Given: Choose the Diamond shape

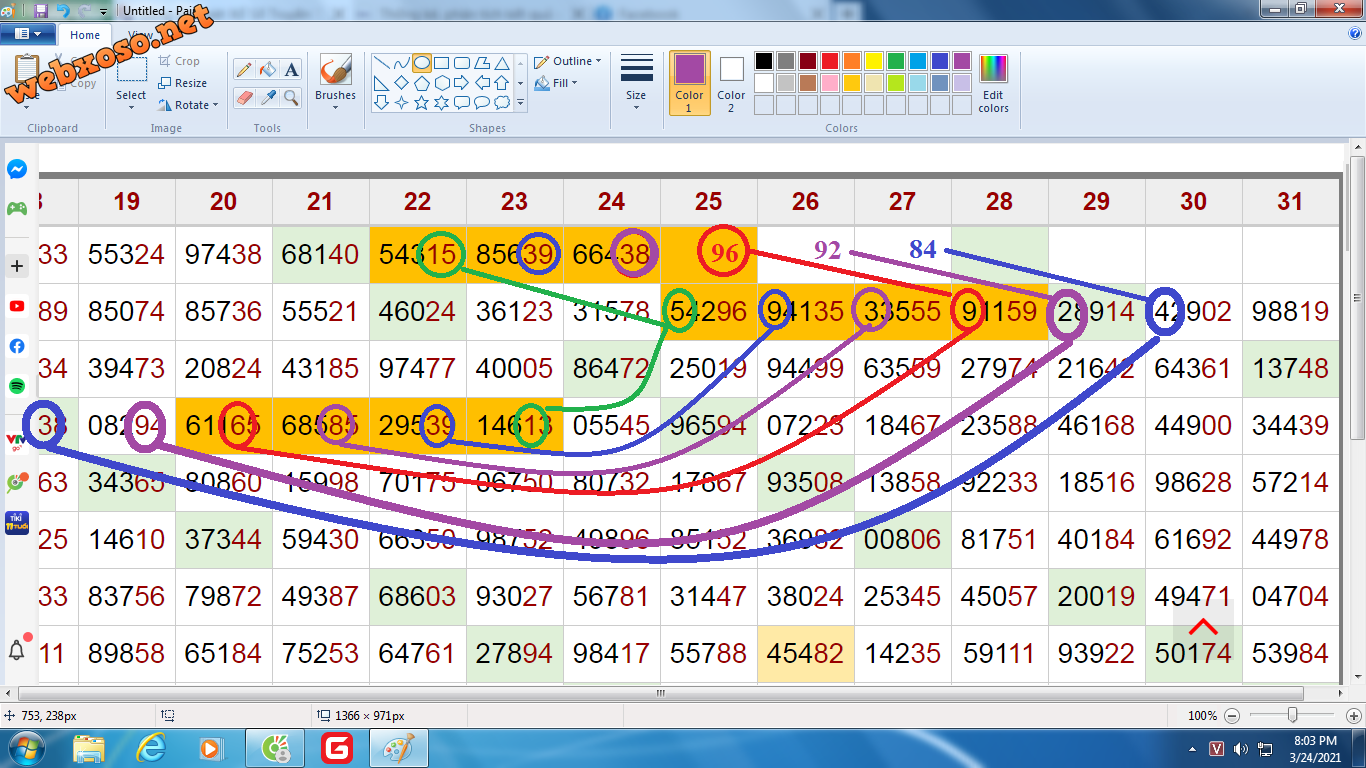Looking at the screenshot, I should pyautogui.click(x=402, y=83).
